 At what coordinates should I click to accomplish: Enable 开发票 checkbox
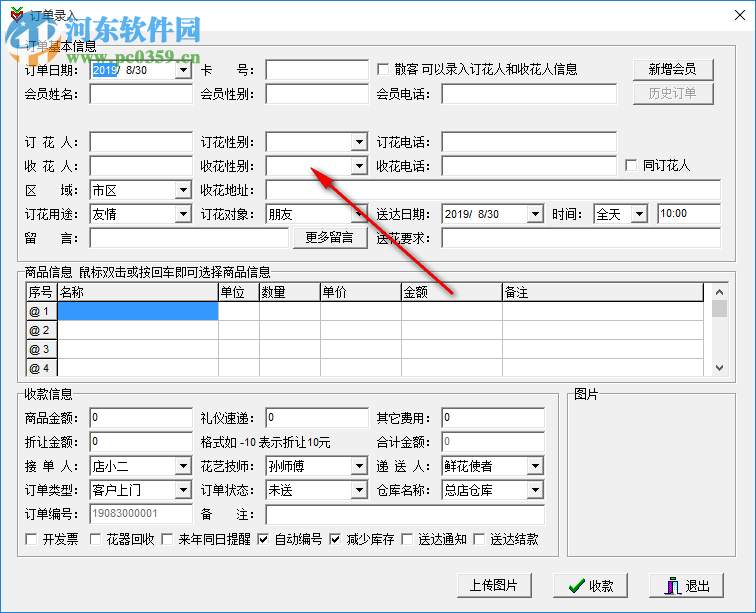pyautogui.click(x=31, y=539)
